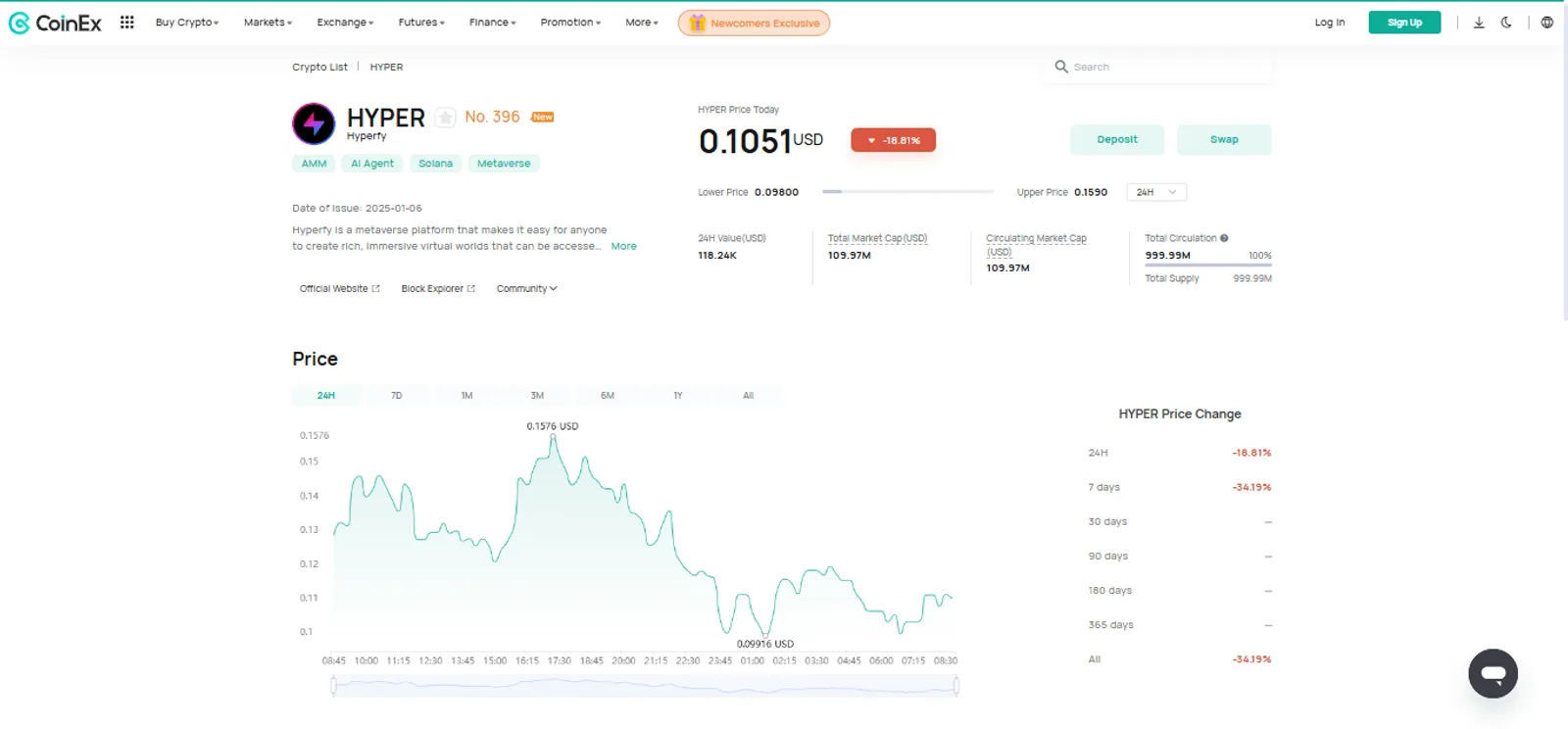Expand the Markets menu
Screen dimensions: 1568x729
pyautogui.click(x=268, y=23)
